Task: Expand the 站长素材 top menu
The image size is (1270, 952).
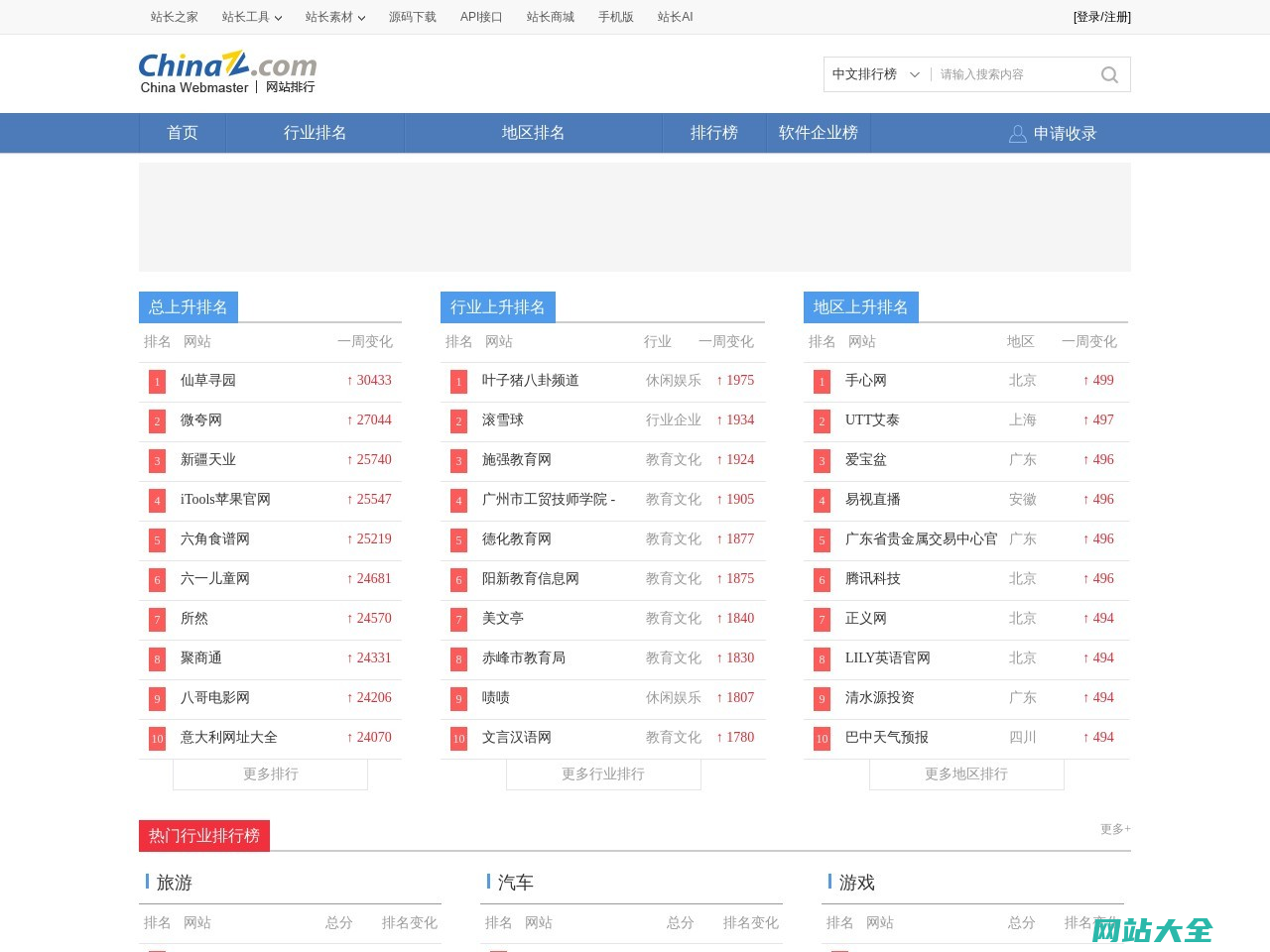Action: coord(335,17)
